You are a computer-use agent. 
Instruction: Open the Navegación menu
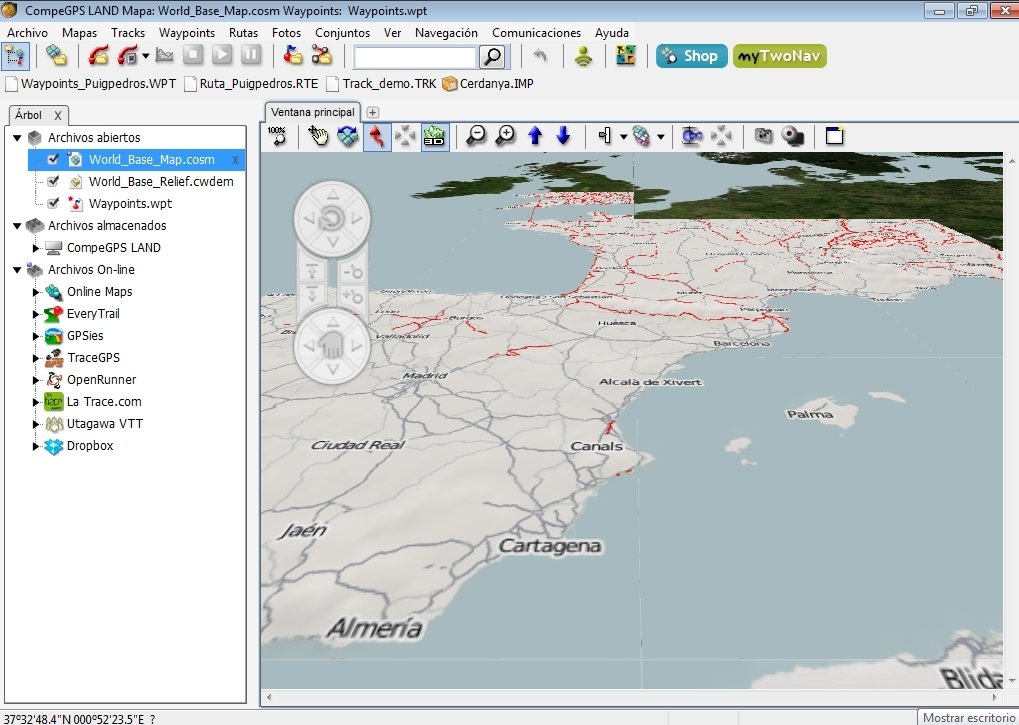click(446, 32)
